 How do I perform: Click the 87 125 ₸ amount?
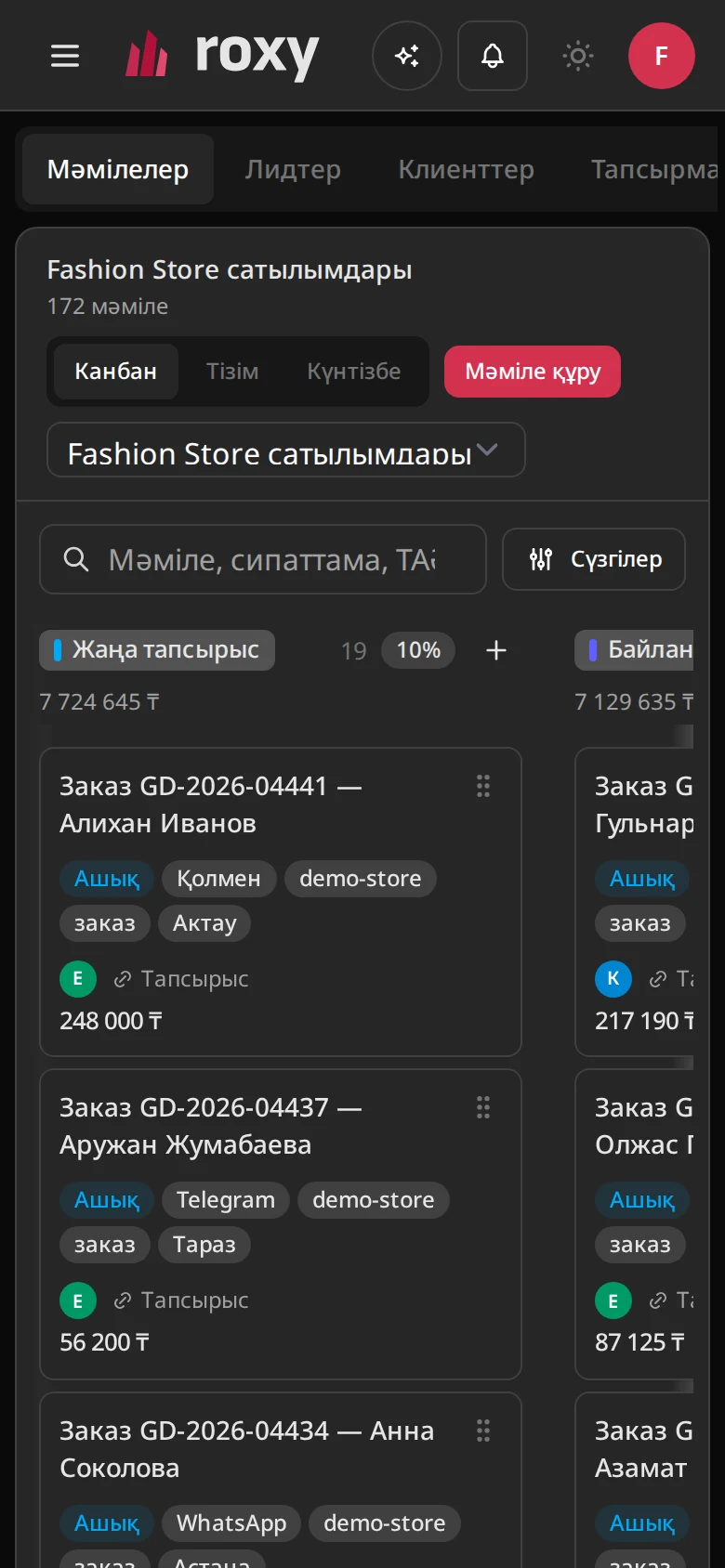640,1342
